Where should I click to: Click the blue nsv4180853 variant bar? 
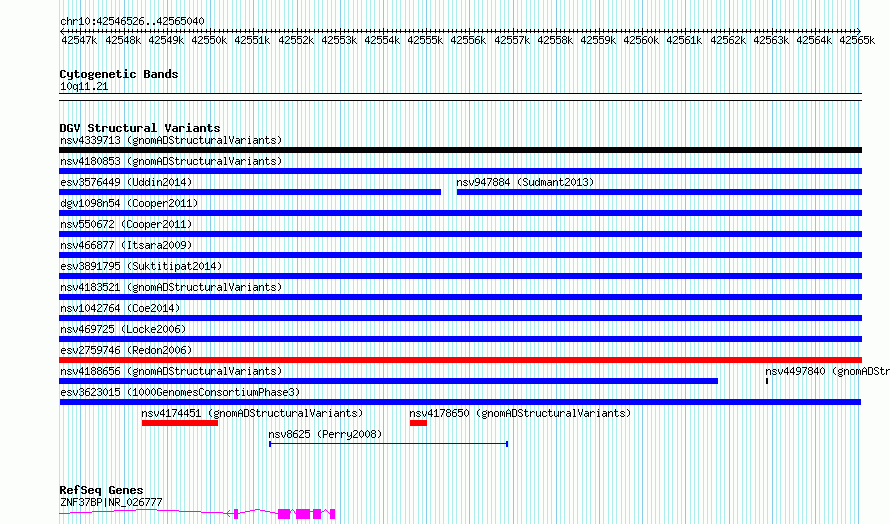460,171
